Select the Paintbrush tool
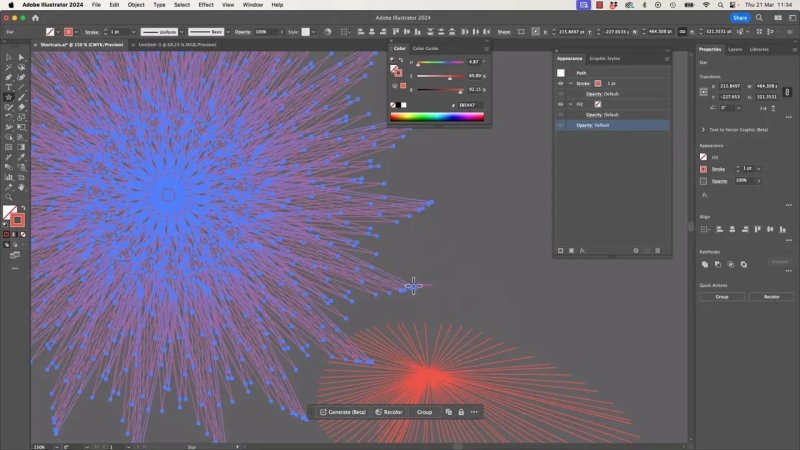The height and width of the screenshot is (450, 800). click(21, 97)
